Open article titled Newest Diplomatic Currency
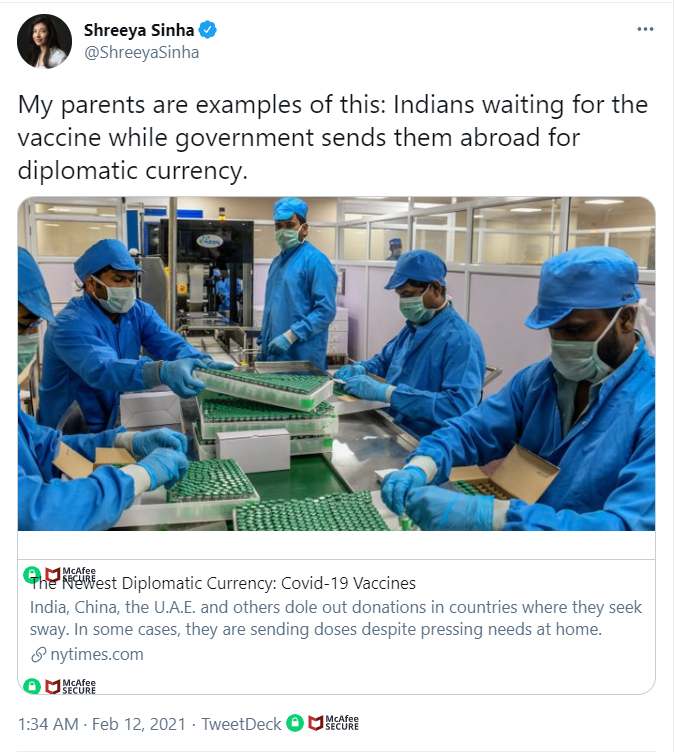This screenshot has width=675, height=752. 223,583
